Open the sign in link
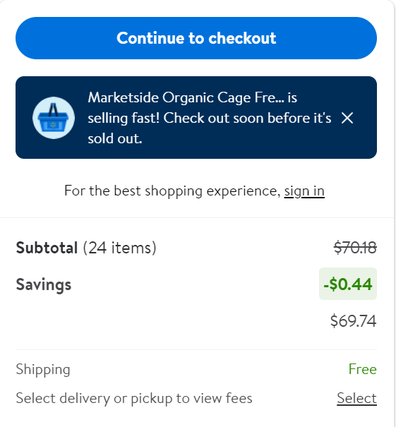396x427 pixels. pyautogui.click(x=304, y=191)
